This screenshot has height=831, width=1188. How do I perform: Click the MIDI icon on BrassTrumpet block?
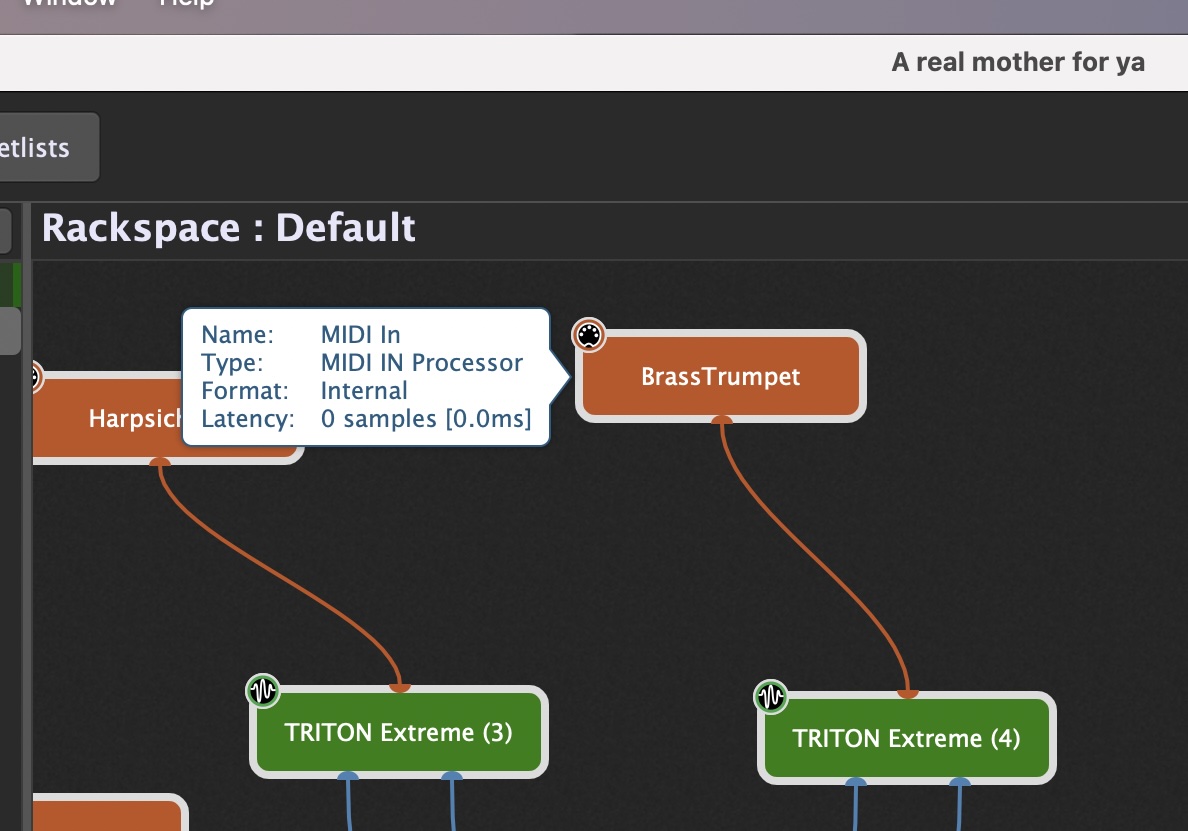(589, 335)
